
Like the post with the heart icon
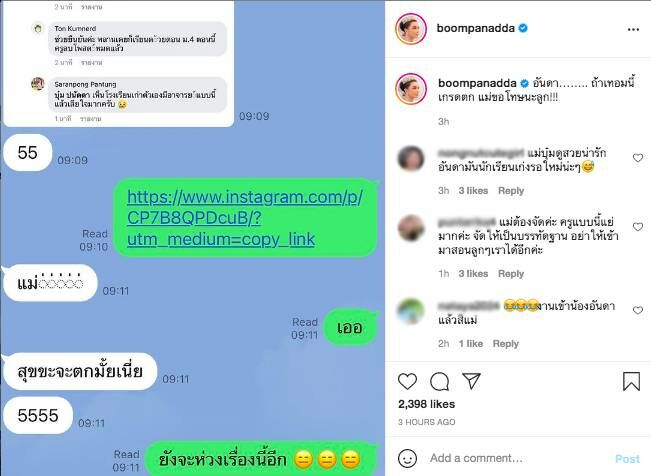(x=407, y=381)
